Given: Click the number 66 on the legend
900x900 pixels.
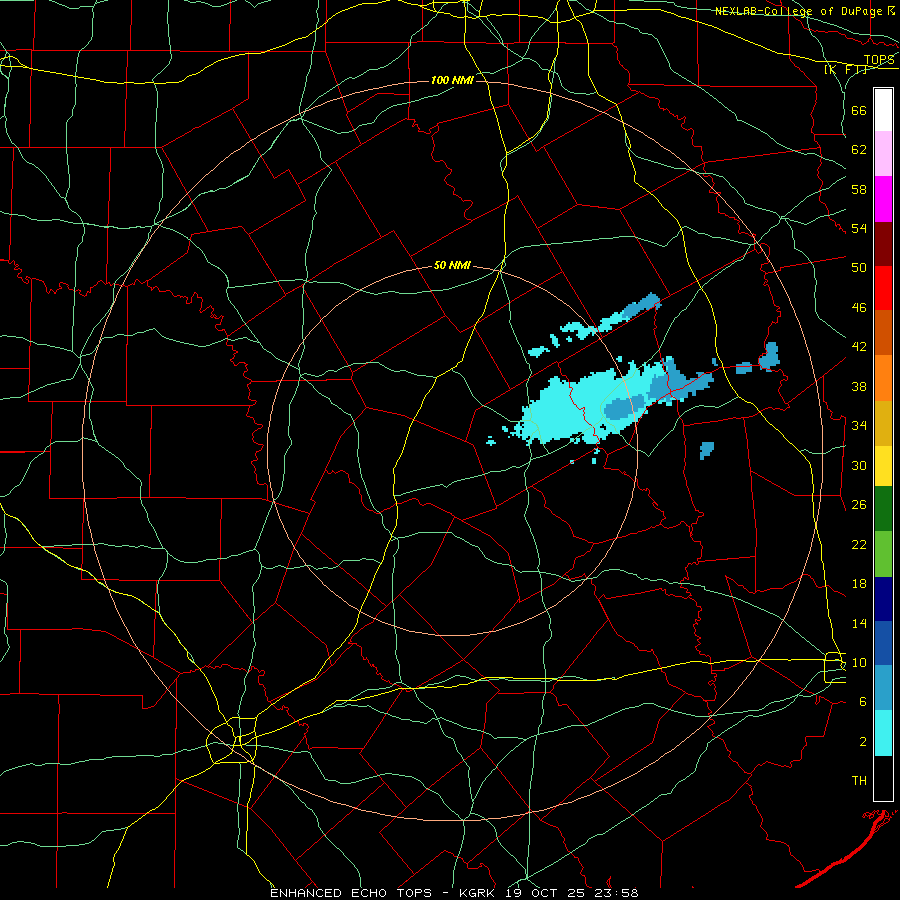Looking at the screenshot, I should point(859,110).
